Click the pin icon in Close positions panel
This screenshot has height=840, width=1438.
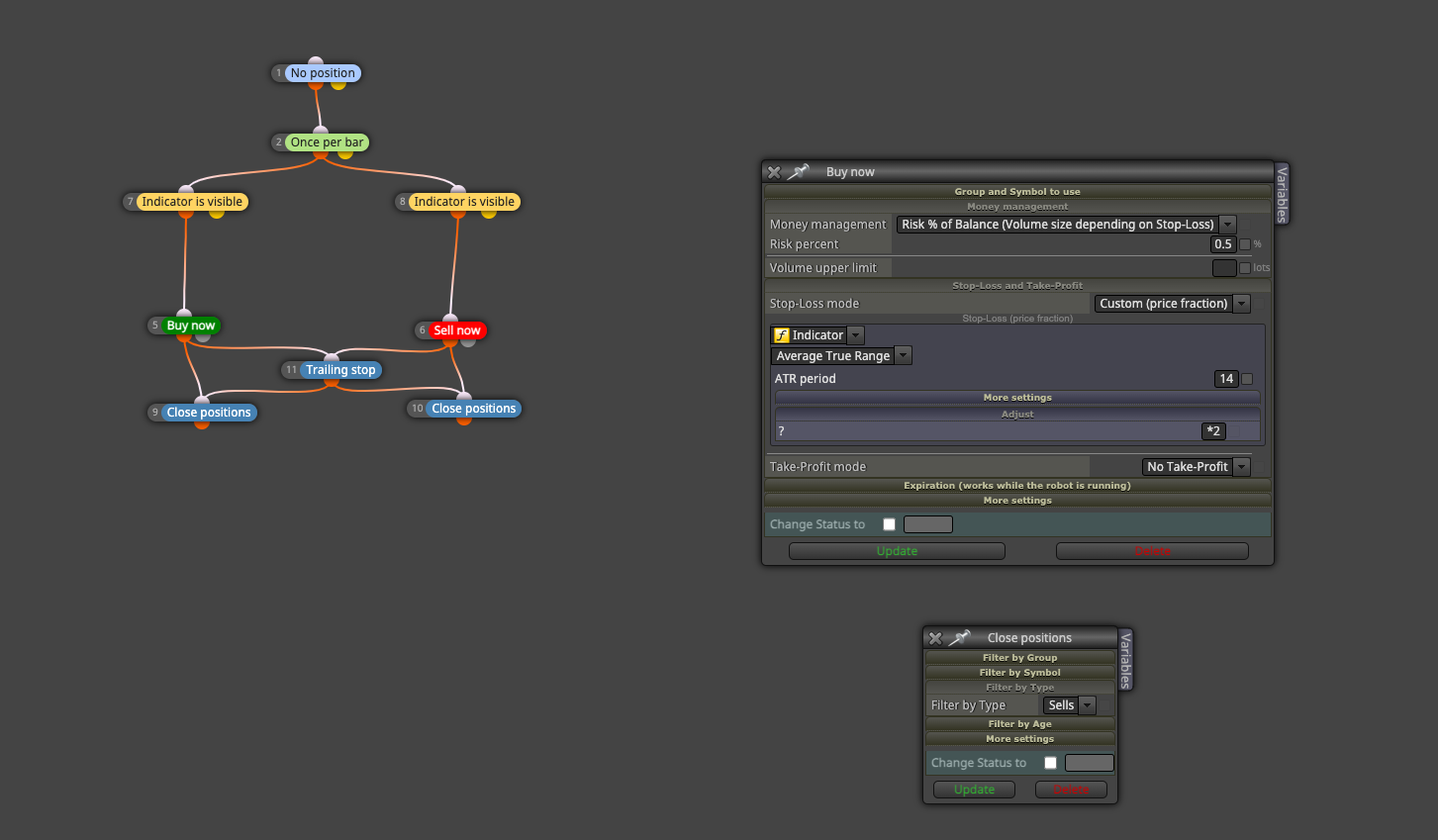(x=959, y=638)
